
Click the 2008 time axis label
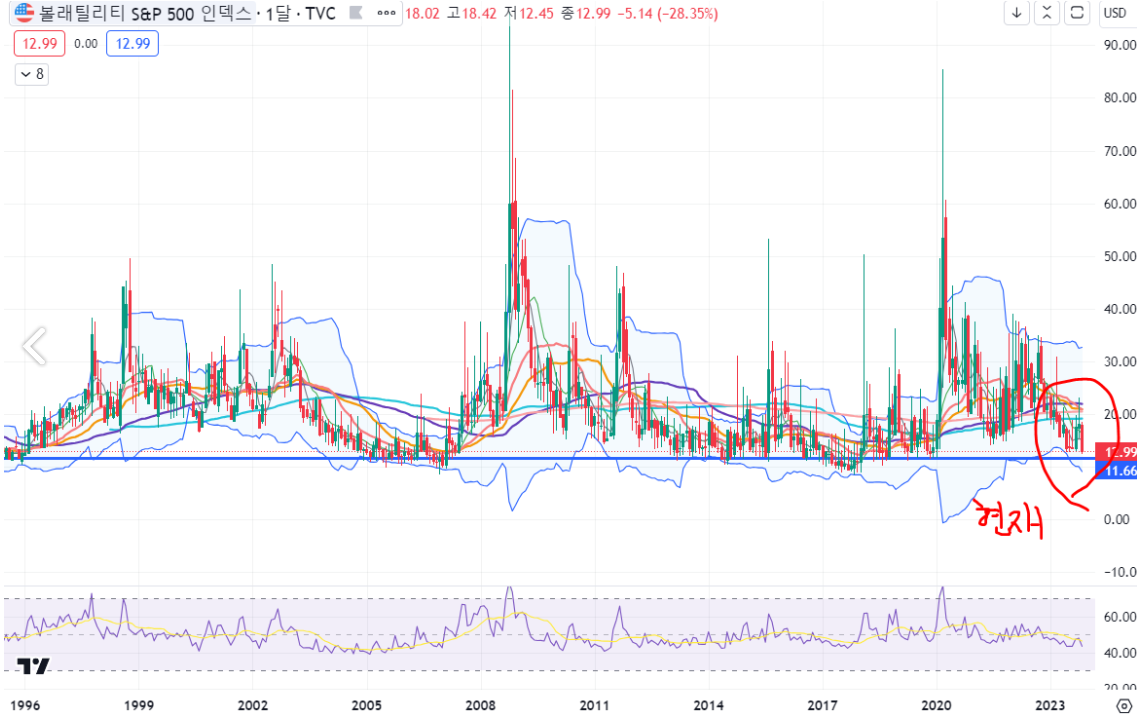481,705
